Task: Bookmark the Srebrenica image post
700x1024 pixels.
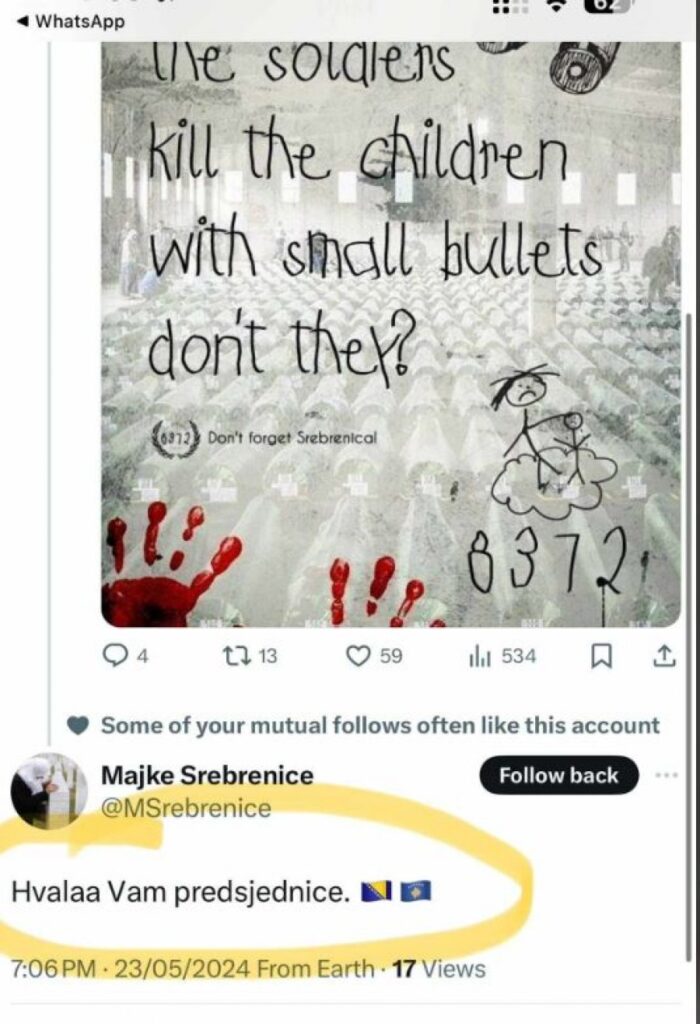Action: pyautogui.click(x=602, y=656)
